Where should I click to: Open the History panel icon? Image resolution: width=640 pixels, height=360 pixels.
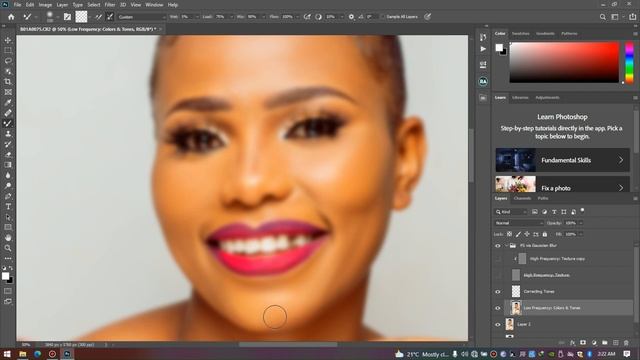(x=483, y=37)
